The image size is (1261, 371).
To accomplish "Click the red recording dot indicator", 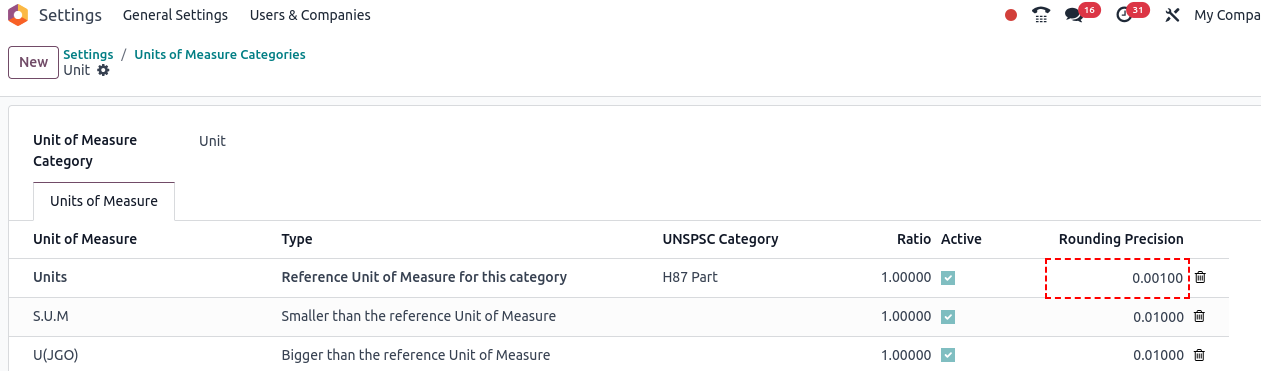I will [x=1010, y=15].
